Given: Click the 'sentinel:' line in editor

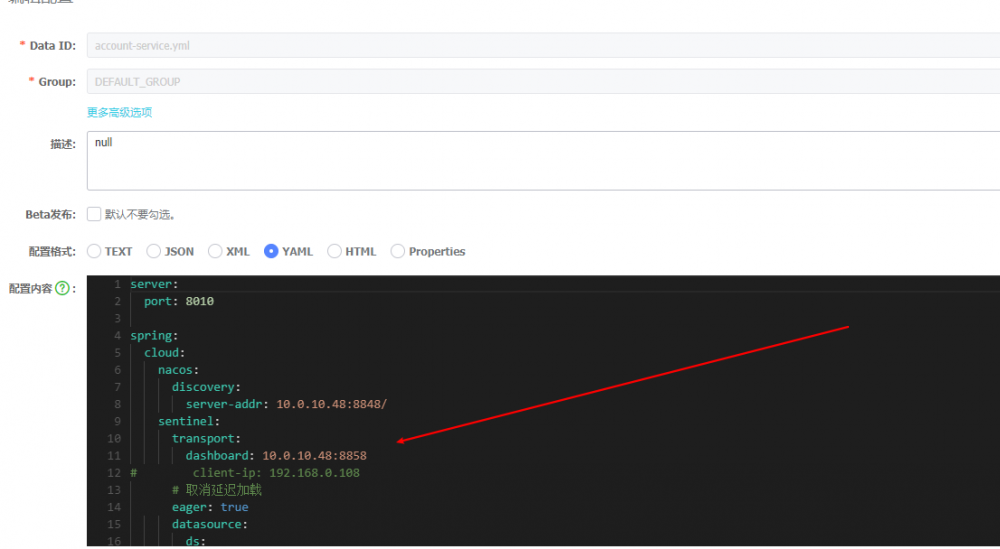Looking at the screenshot, I should [x=189, y=421].
